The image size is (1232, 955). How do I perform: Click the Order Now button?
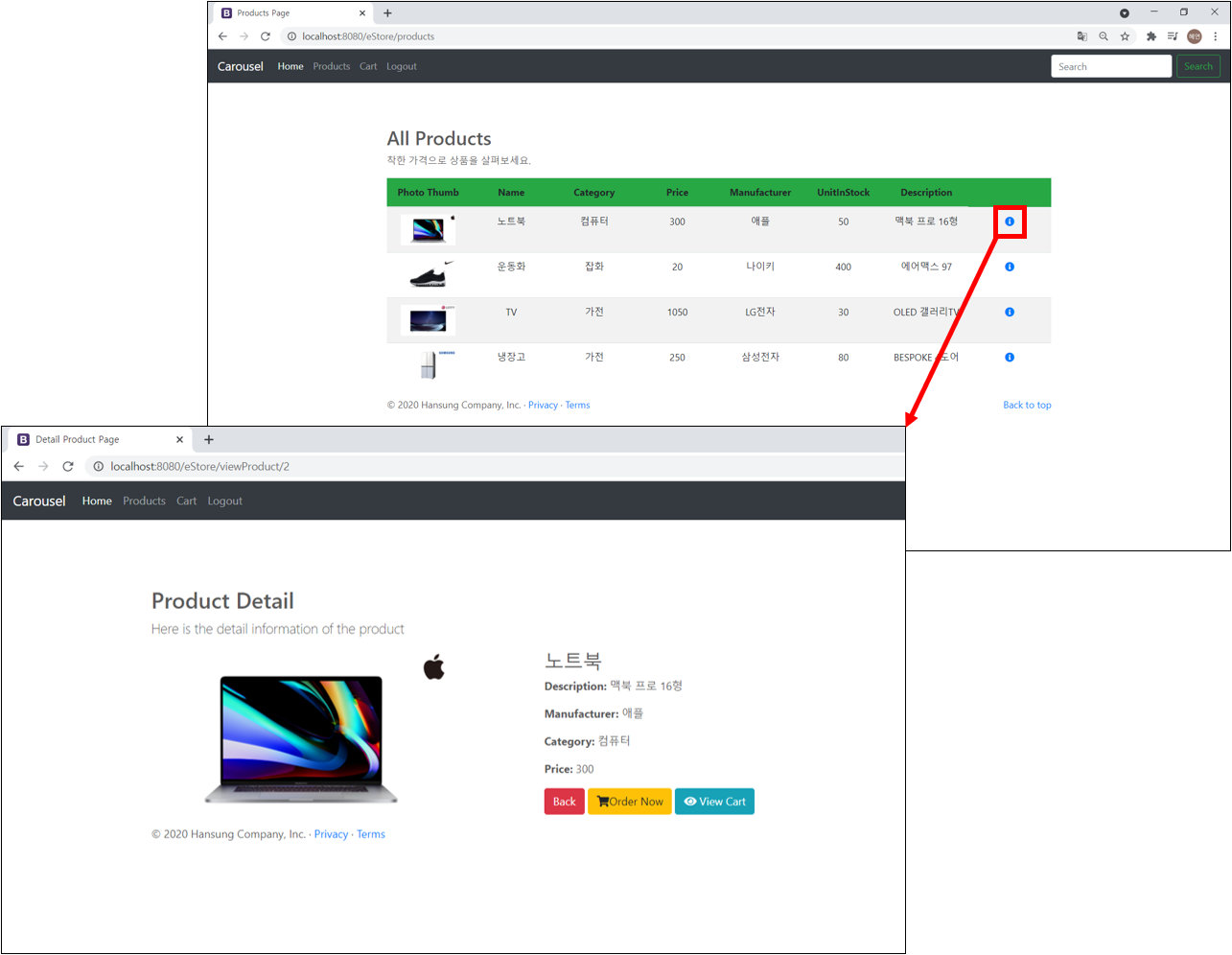pos(629,802)
